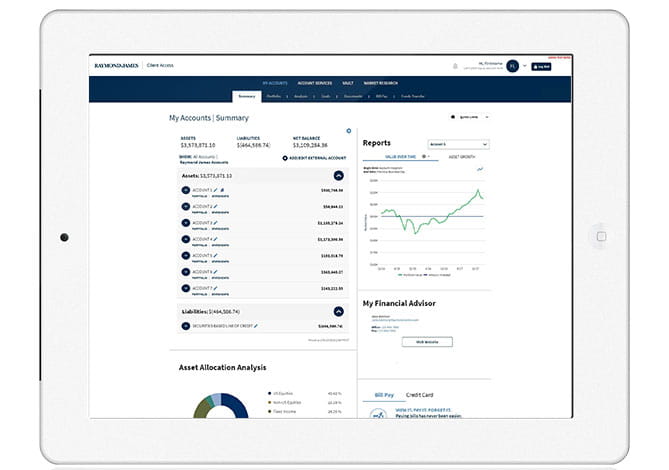Switch to the Funds Transfer sub-tab
The width and height of the screenshot is (669, 470).
(x=413, y=96)
